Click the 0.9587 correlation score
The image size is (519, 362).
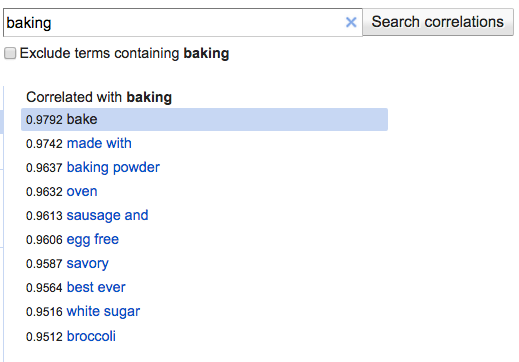pos(44,264)
